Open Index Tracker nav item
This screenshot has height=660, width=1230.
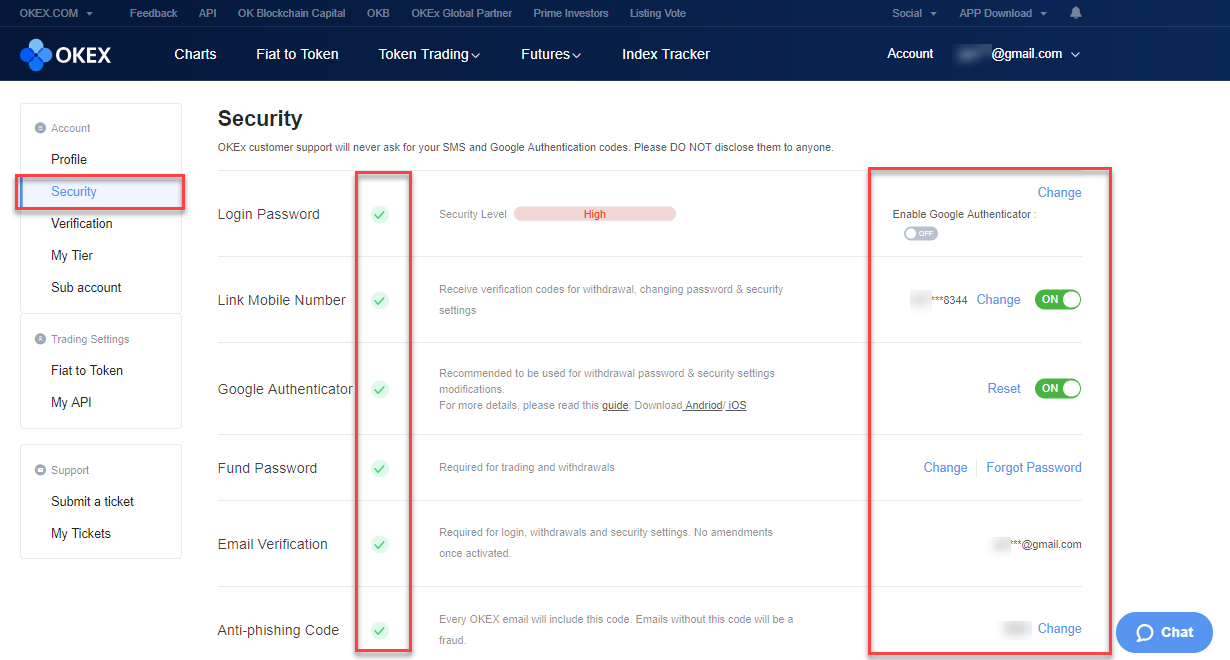click(x=666, y=54)
